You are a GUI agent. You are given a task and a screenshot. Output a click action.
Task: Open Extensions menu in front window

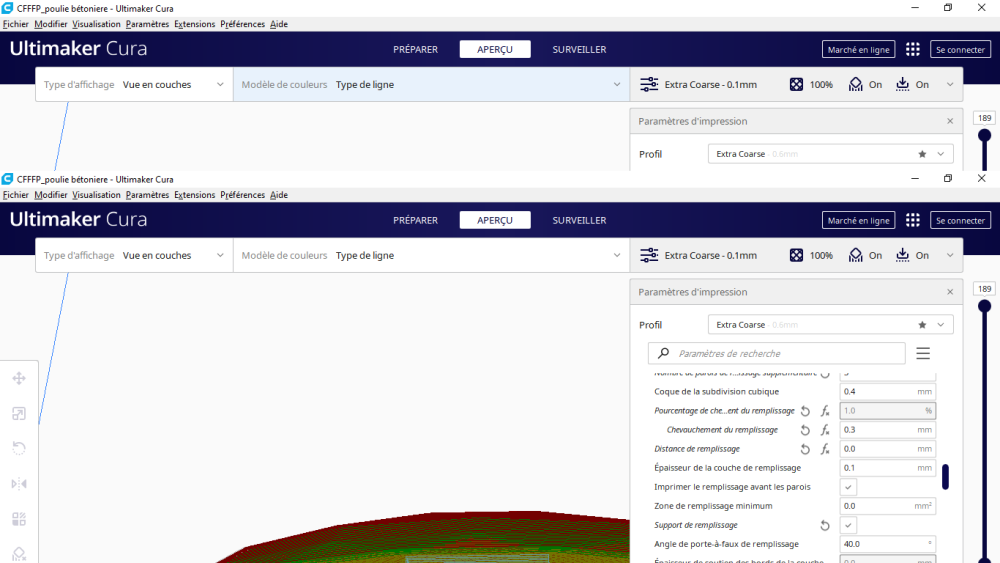coord(194,195)
